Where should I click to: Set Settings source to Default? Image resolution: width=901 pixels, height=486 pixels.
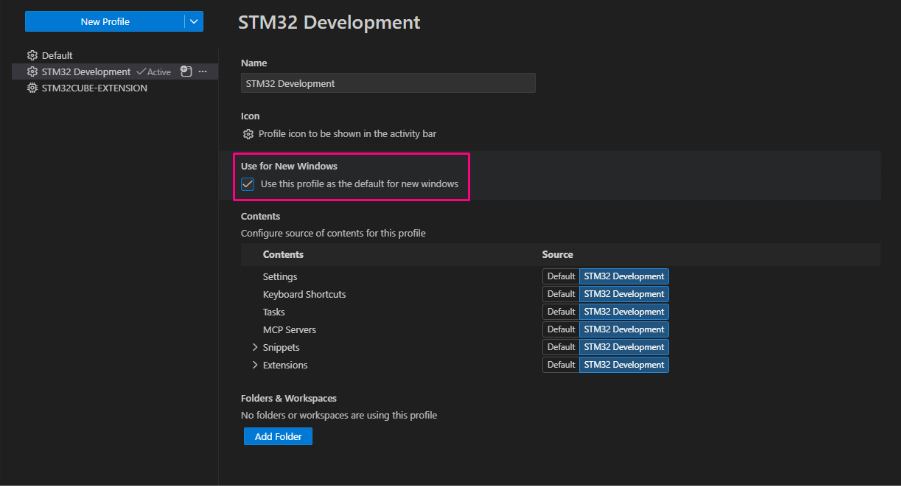click(561, 276)
